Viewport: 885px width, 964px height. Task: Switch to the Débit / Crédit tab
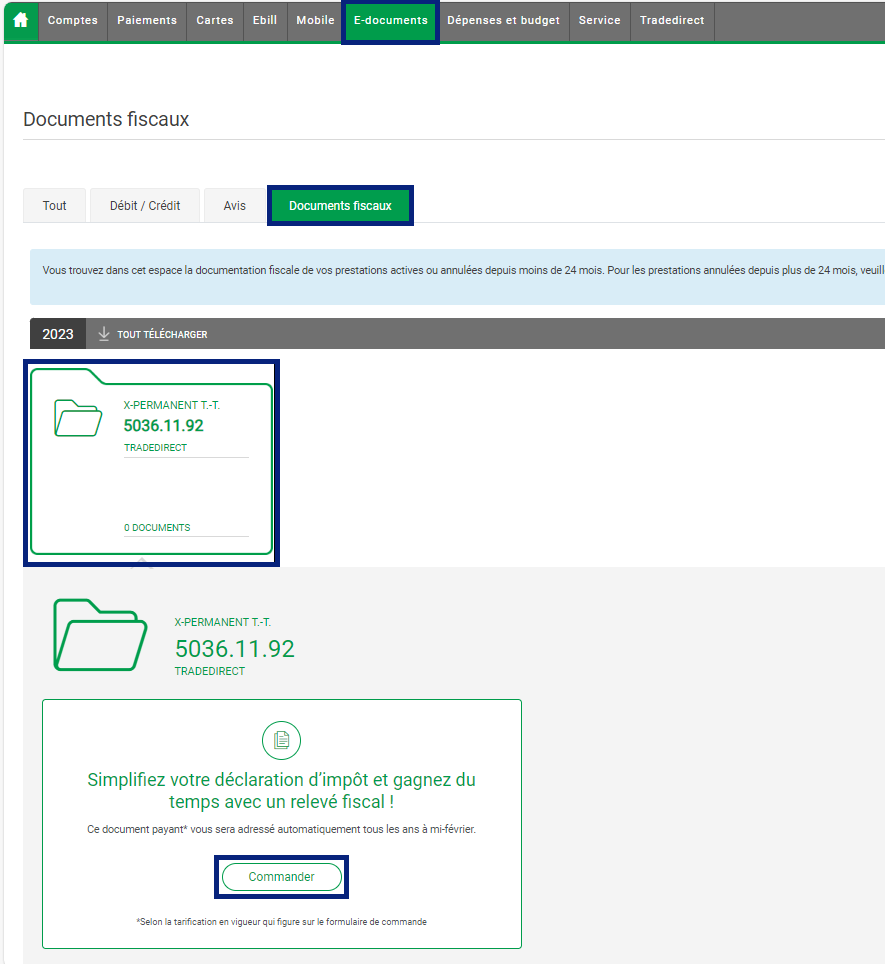pyautogui.click(x=145, y=205)
